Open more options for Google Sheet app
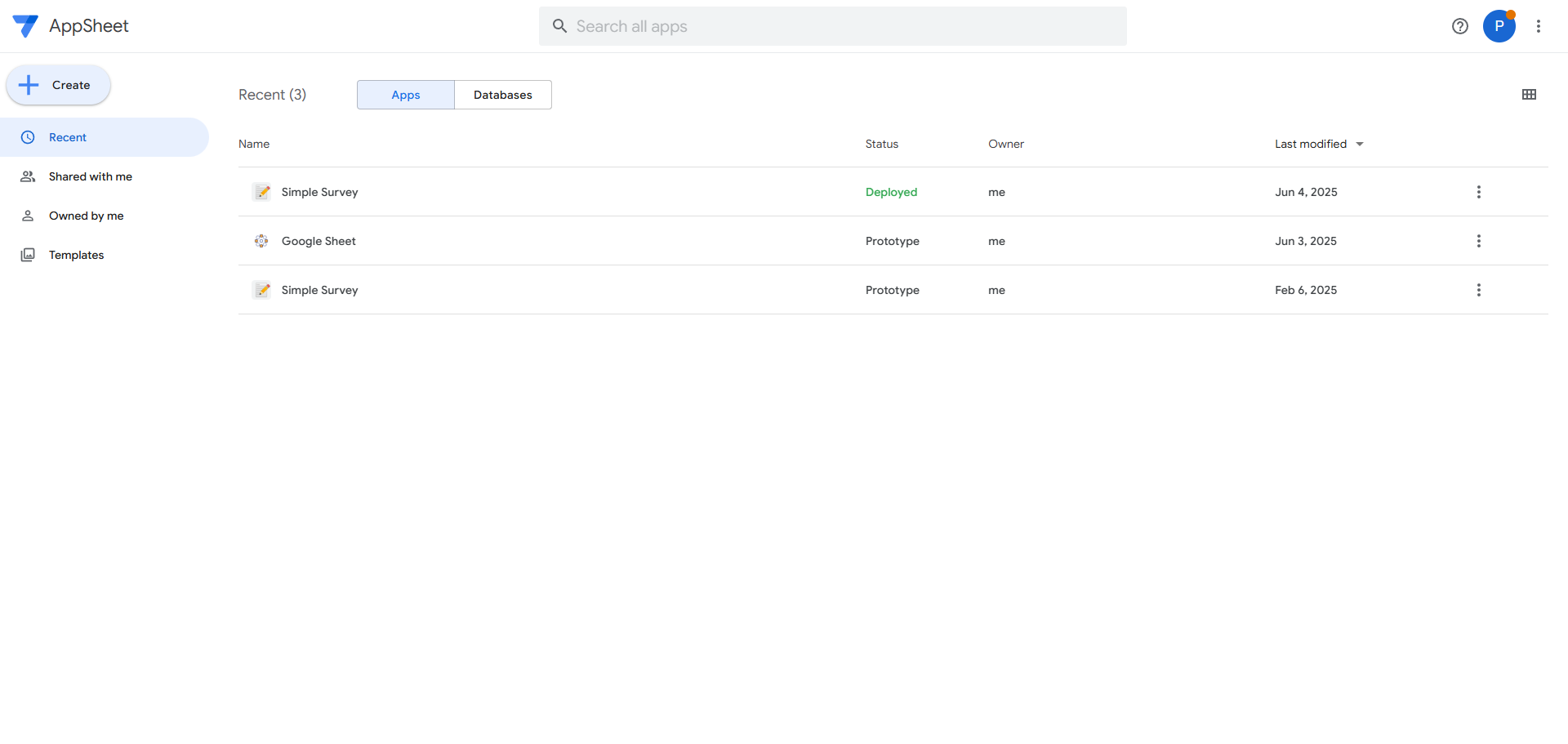 [x=1478, y=241]
